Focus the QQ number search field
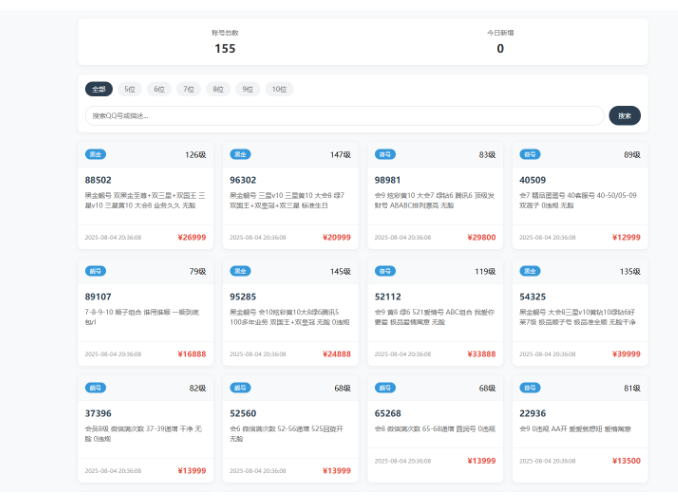 pos(344,116)
